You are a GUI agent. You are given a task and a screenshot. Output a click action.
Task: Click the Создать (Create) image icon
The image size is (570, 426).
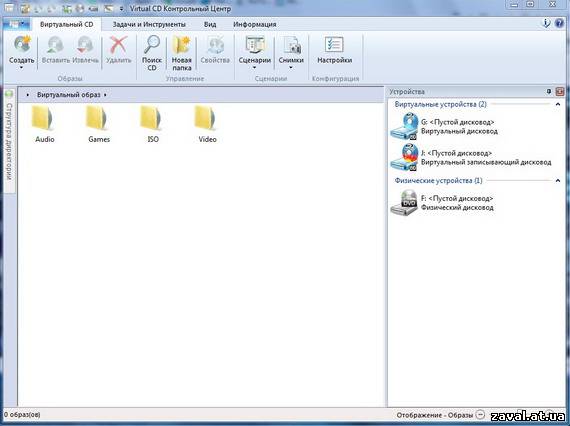[22, 45]
